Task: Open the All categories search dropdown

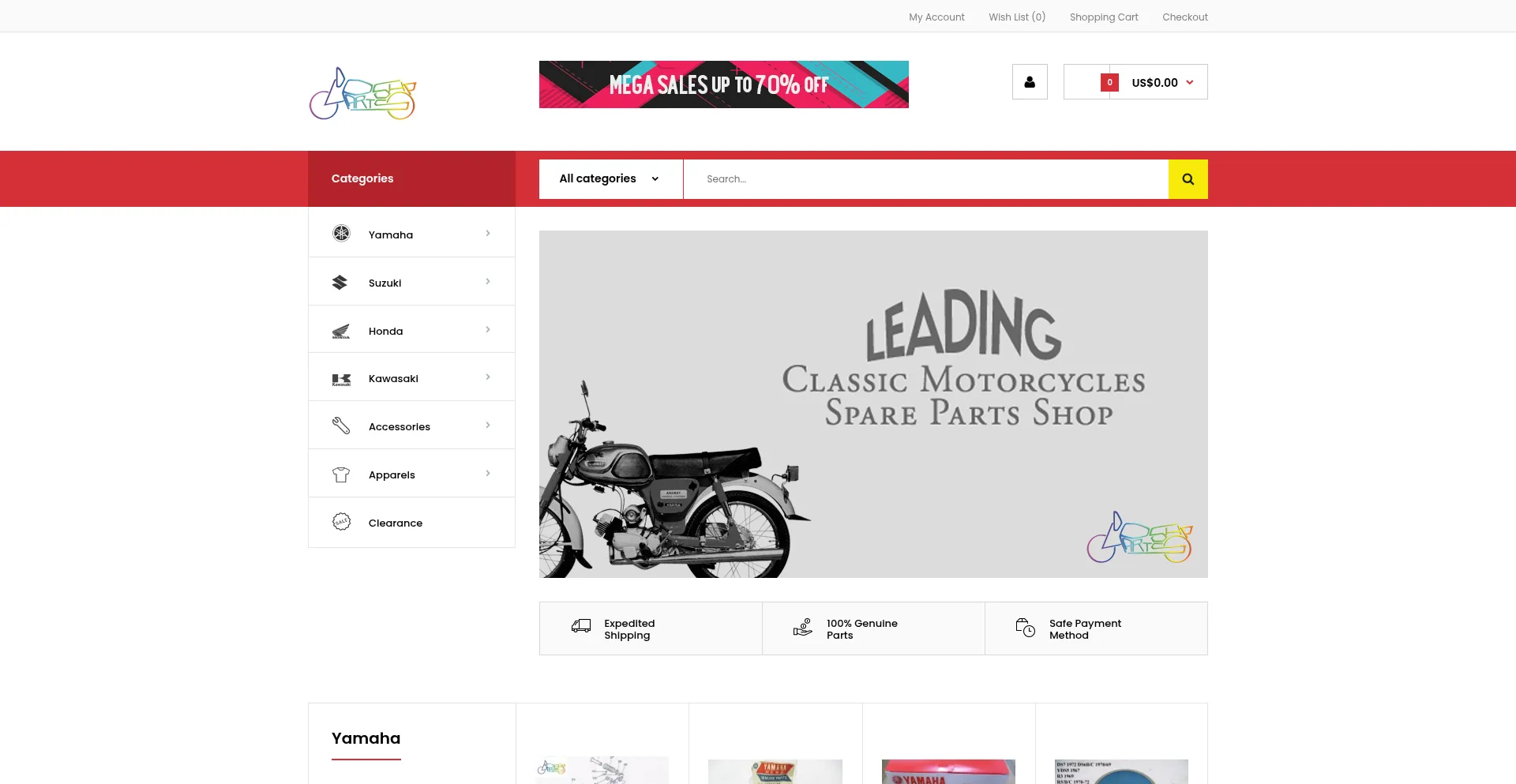Action: click(x=610, y=179)
